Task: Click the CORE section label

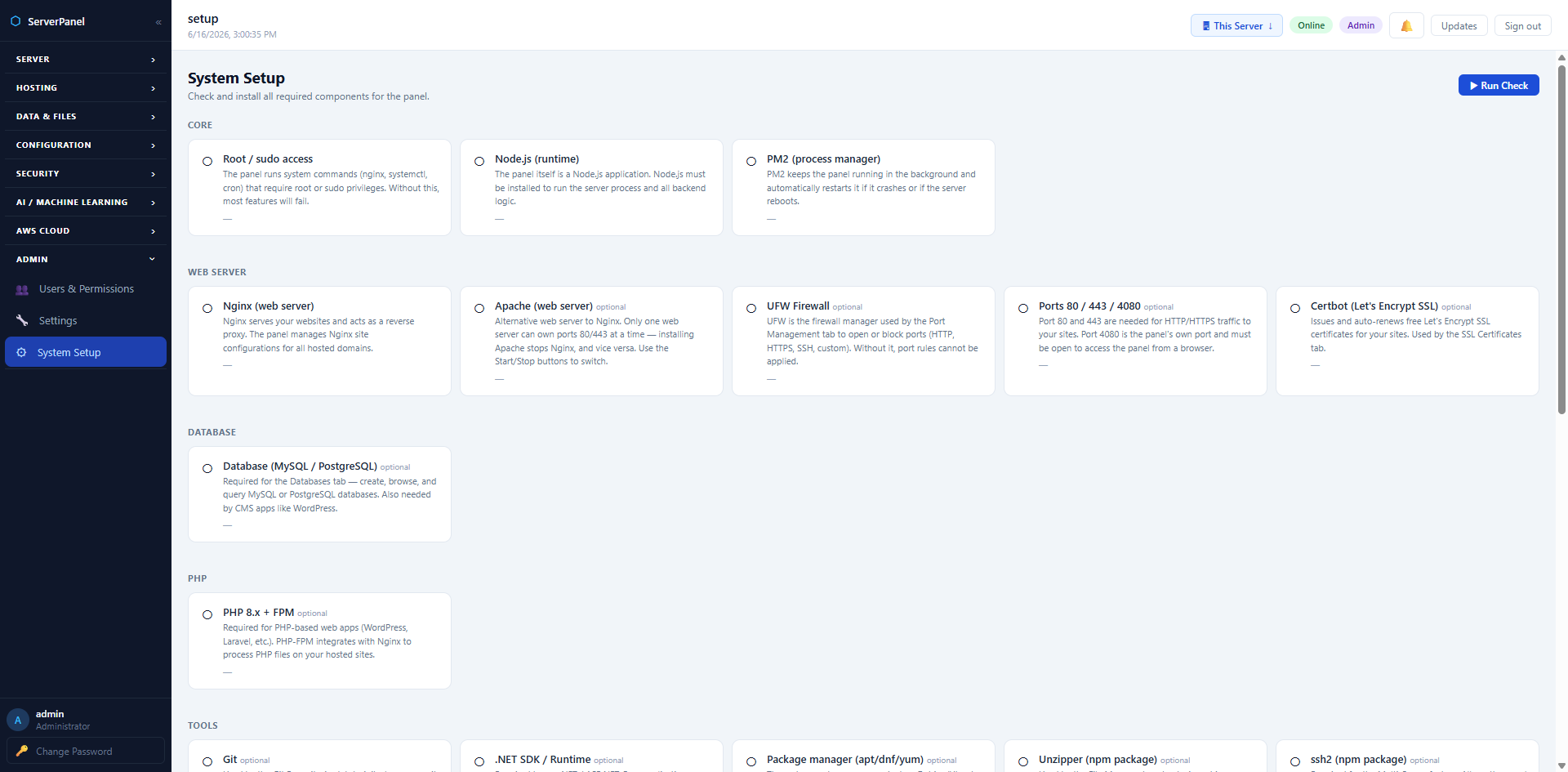Action: pos(200,126)
